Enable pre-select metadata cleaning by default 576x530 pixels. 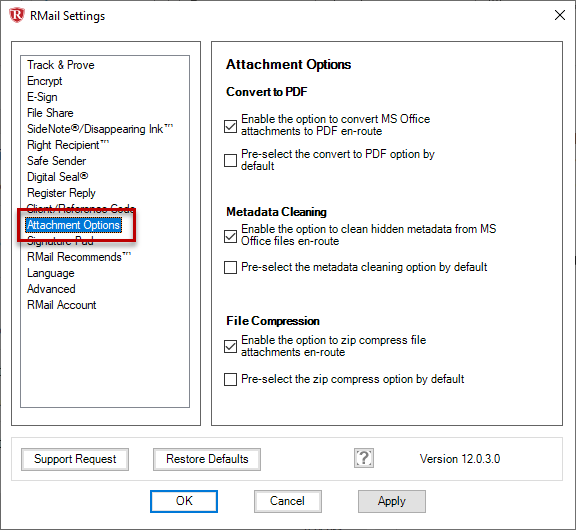point(230,267)
